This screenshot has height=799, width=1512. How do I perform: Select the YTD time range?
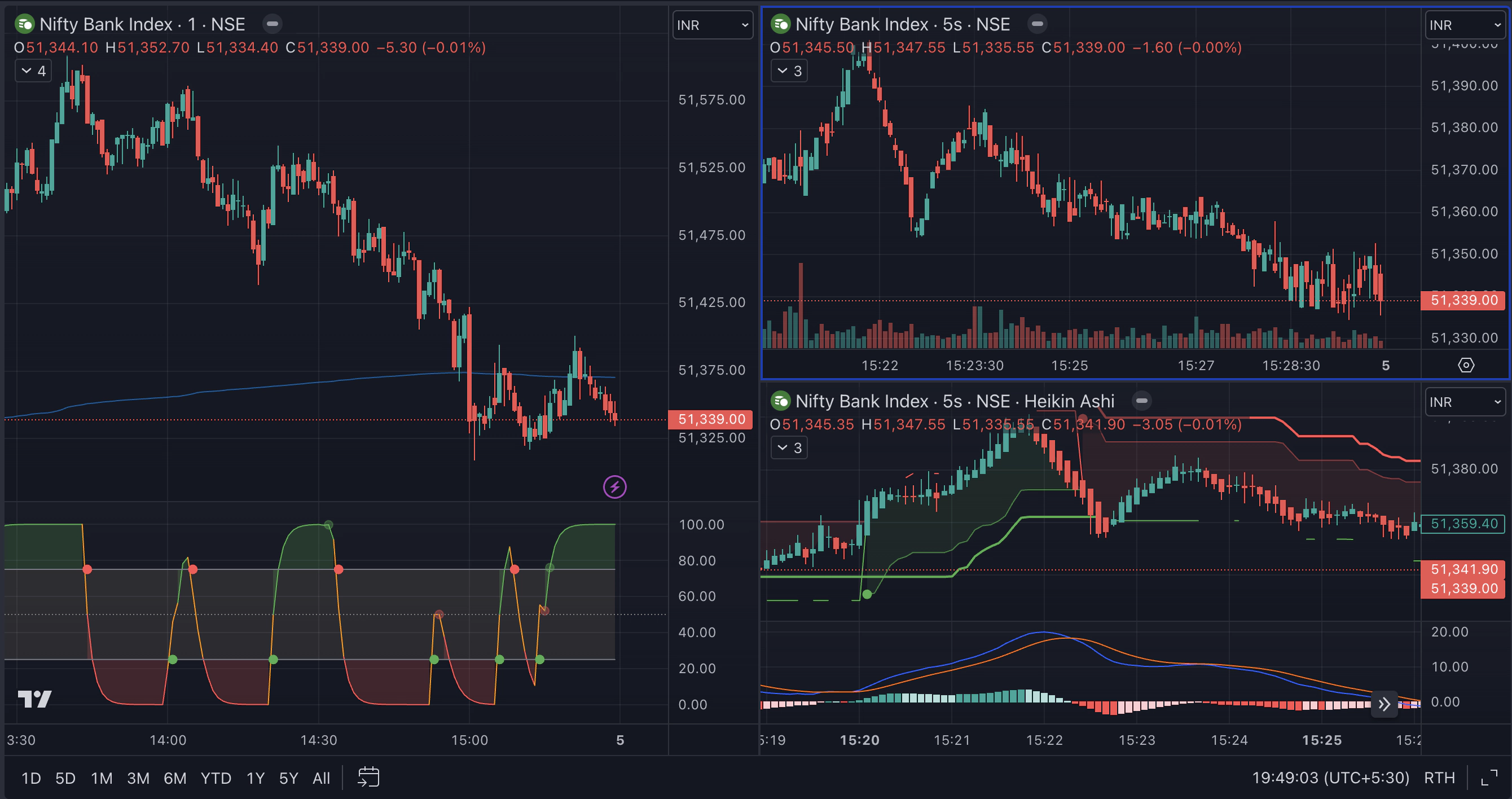[x=216, y=778]
